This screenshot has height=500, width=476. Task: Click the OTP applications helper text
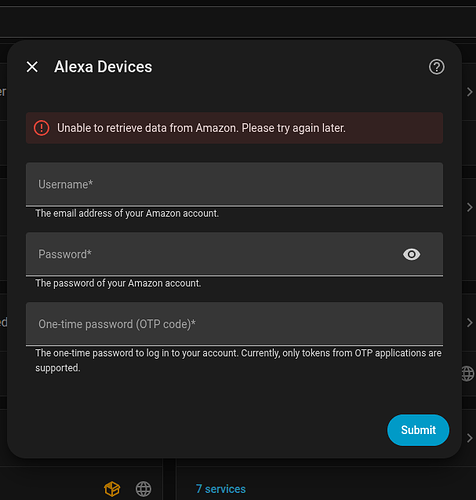(x=238, y=360)
